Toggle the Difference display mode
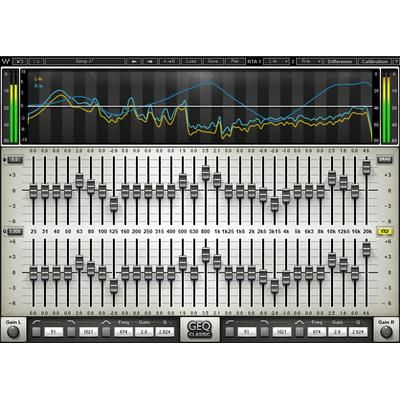 pyautogui.click(x=340, y=61)
